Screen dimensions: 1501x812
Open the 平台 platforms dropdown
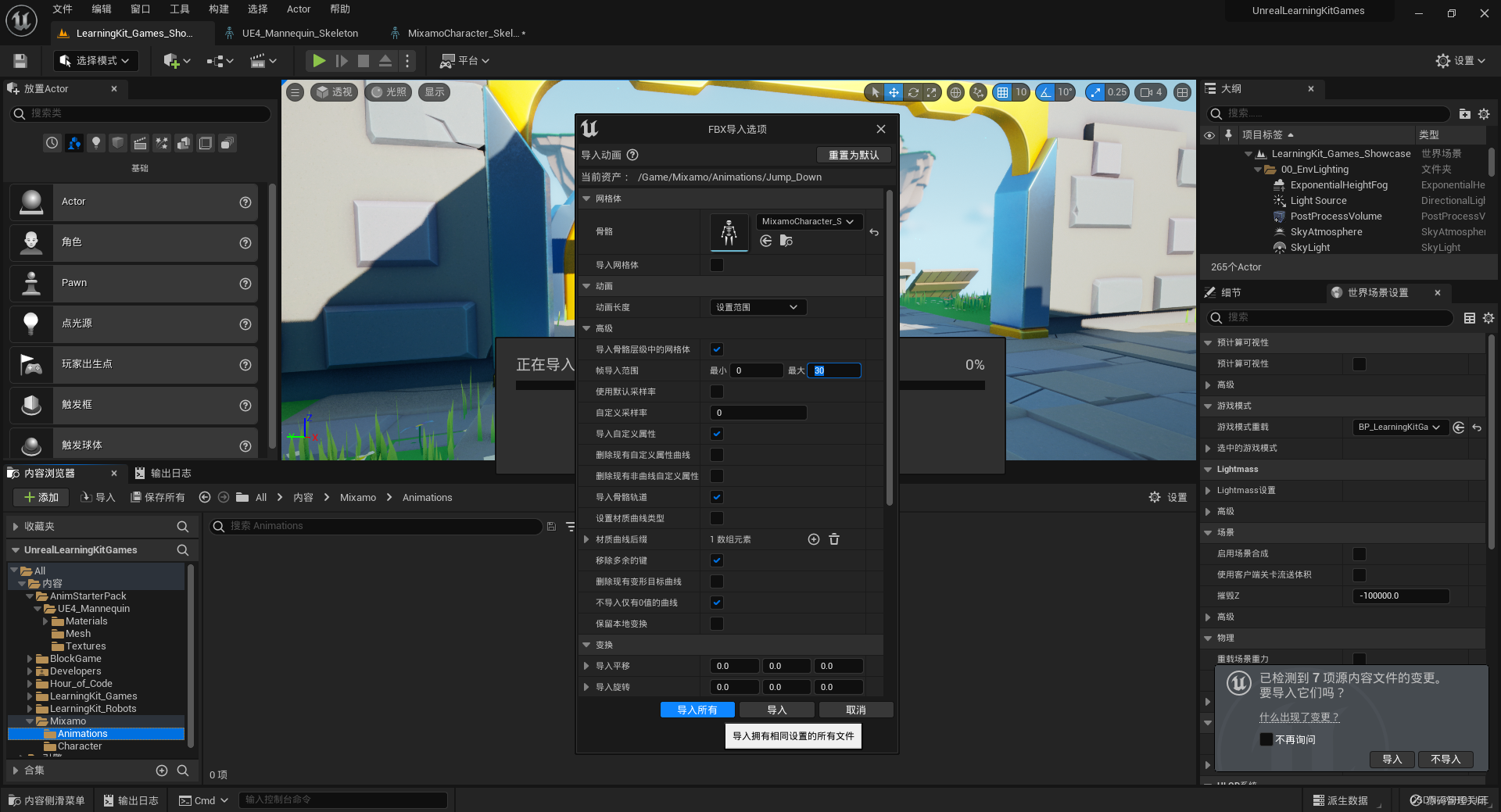[x=464, y=60]
